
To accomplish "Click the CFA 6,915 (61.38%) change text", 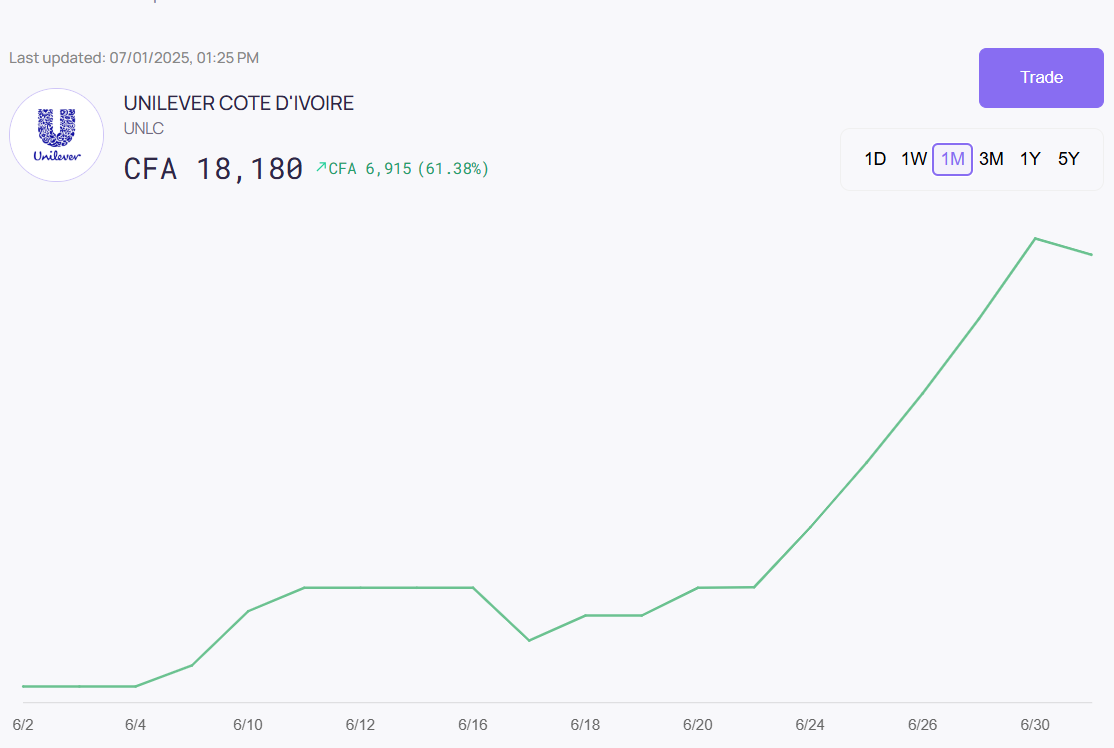I will [x=408, y=169].
